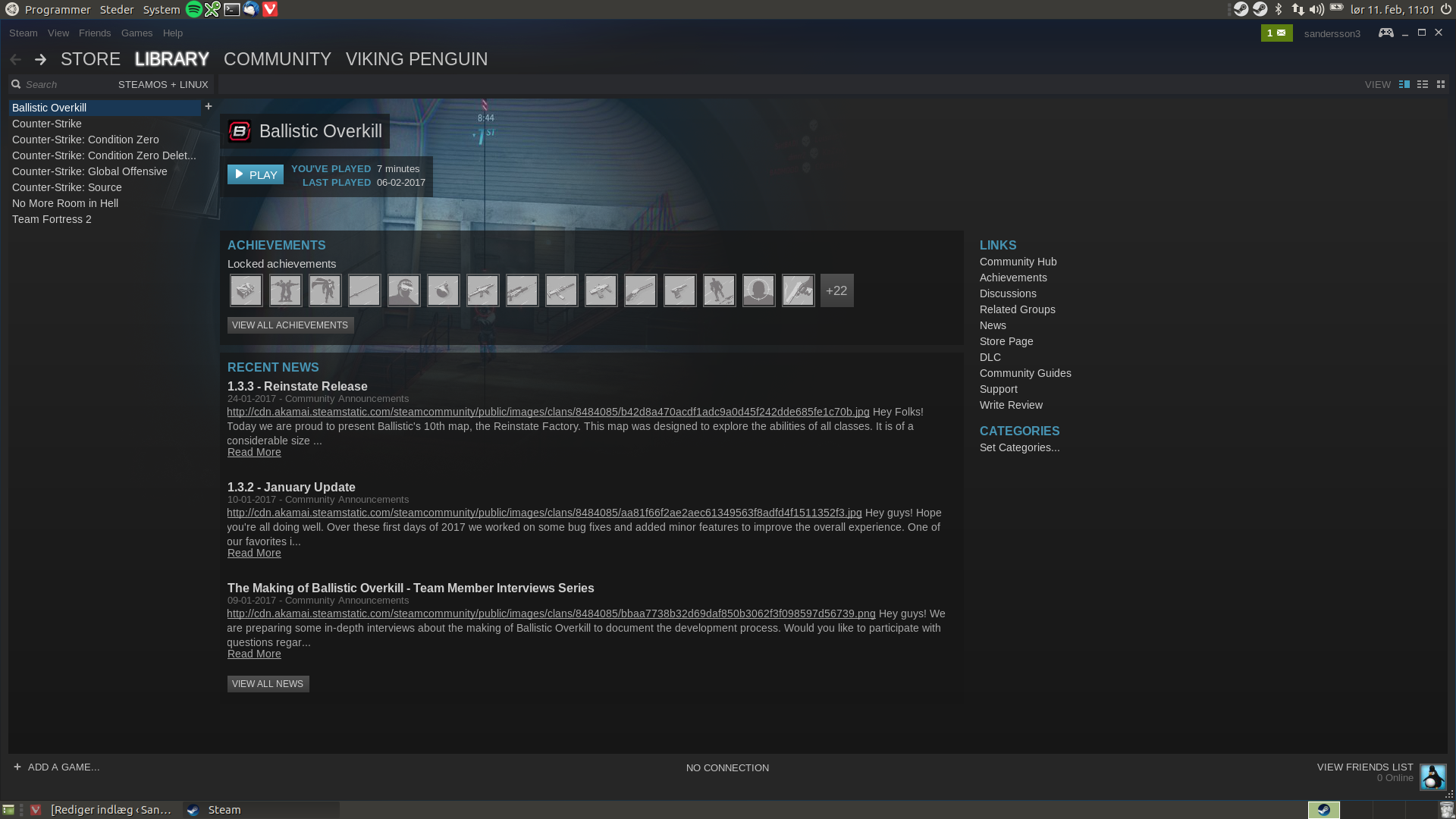Open the bandana soldier achievement icon
The width and height of the screenshot is (1456, 819).
403,290
